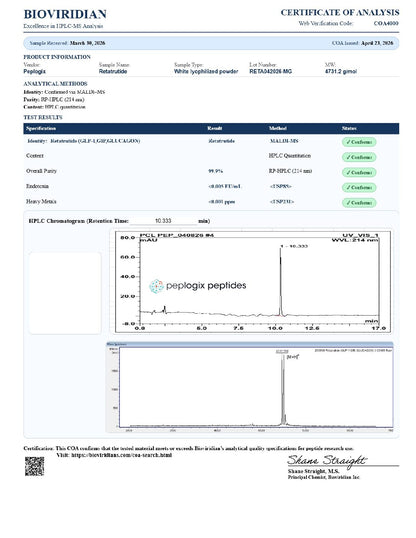Click the Content: HPLC quantitation line
Viewport: 416px width, 538px height.
55,107
